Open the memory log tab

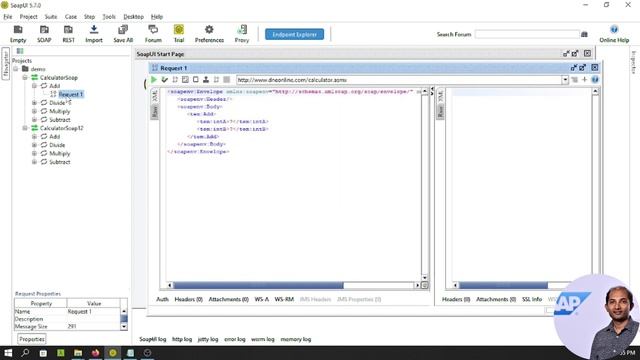pyautogui.click(x=296, y=339)
